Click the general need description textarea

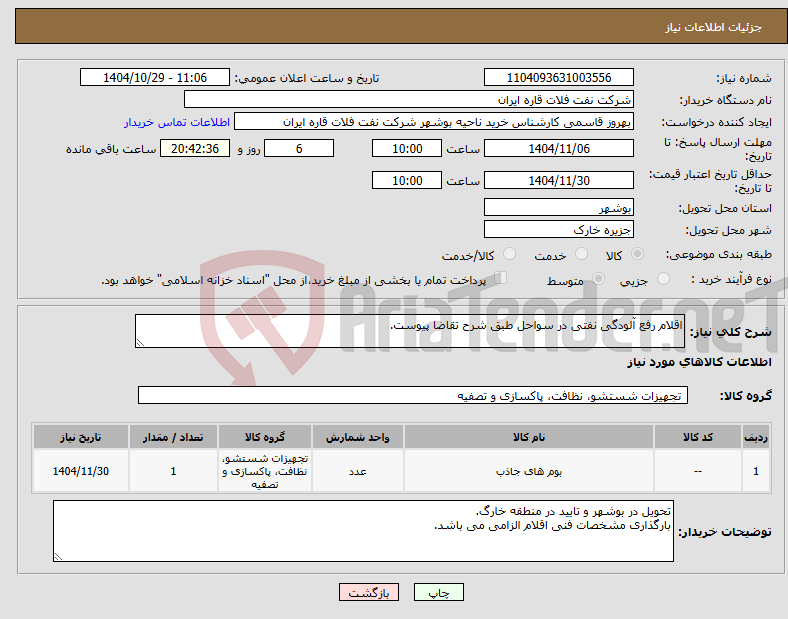click(x=410, y=331)
